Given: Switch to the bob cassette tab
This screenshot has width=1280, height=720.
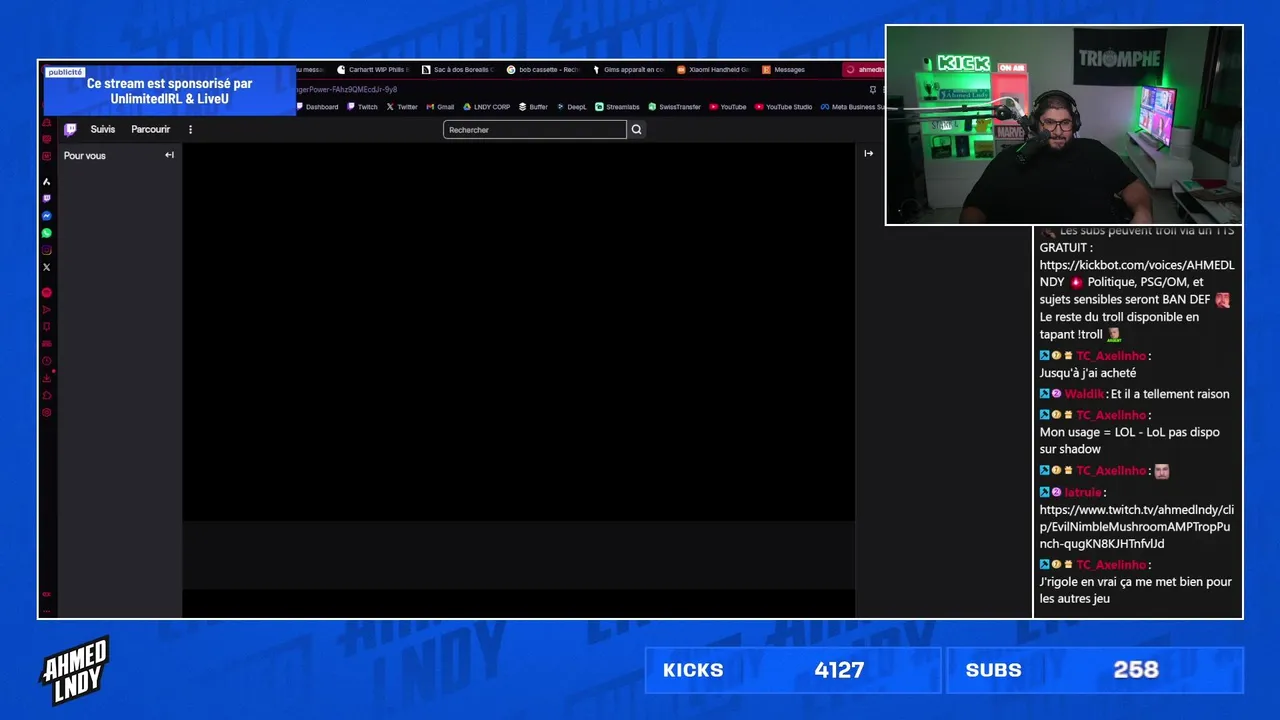Looking at the screenshot, I should pos(543,70).
